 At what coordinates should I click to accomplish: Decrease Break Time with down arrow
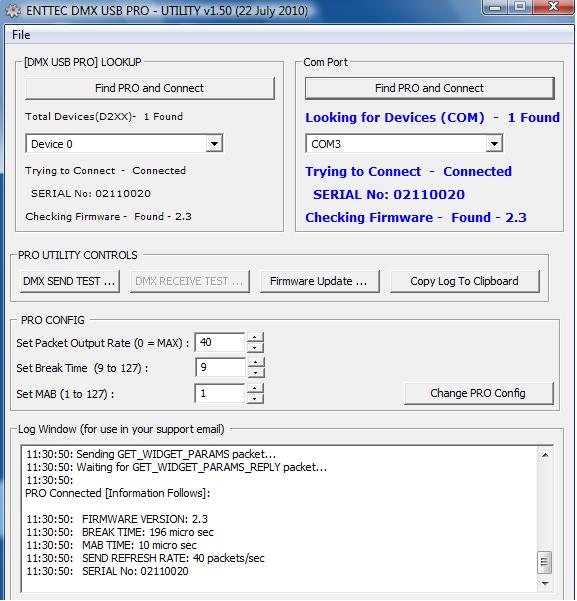click(255, 373)
